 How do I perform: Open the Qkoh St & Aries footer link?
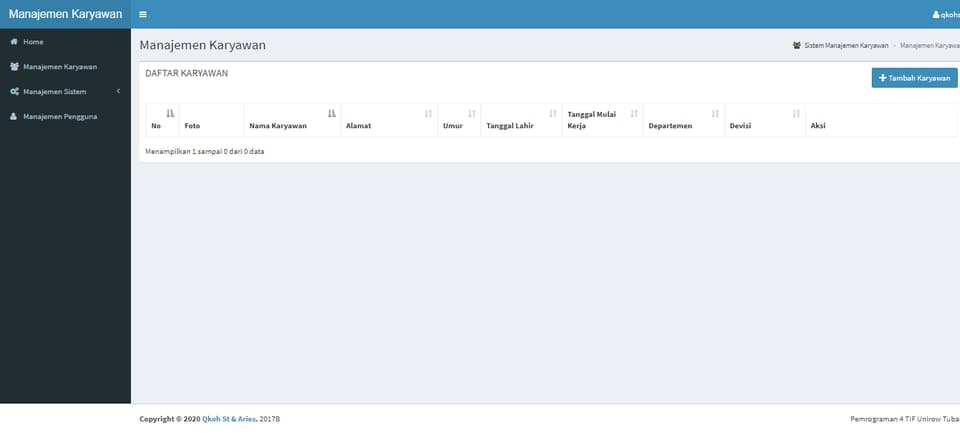(x=229, y=419)
